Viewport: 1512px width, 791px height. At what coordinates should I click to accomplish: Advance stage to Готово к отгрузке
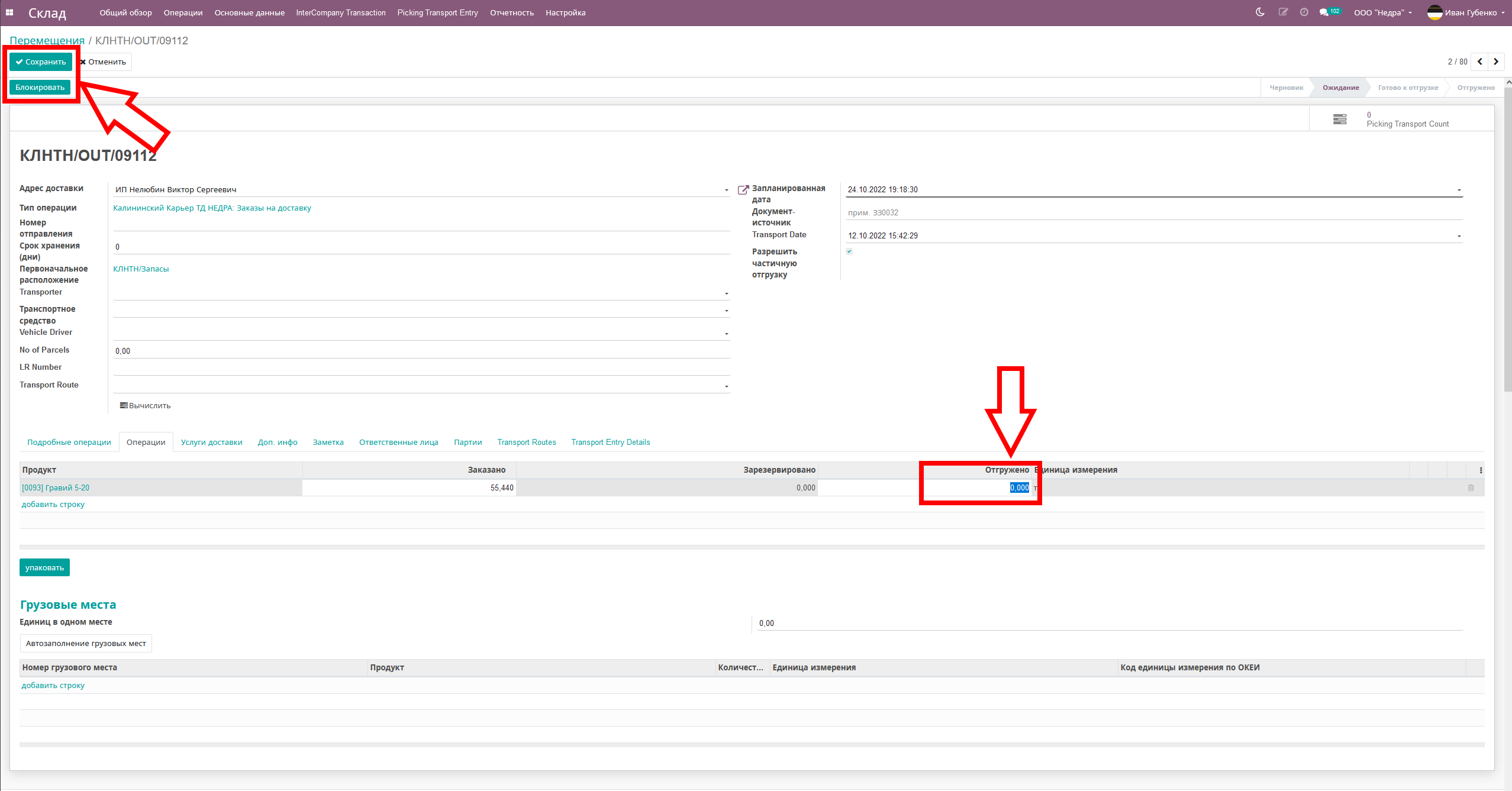pos(1408,87)
